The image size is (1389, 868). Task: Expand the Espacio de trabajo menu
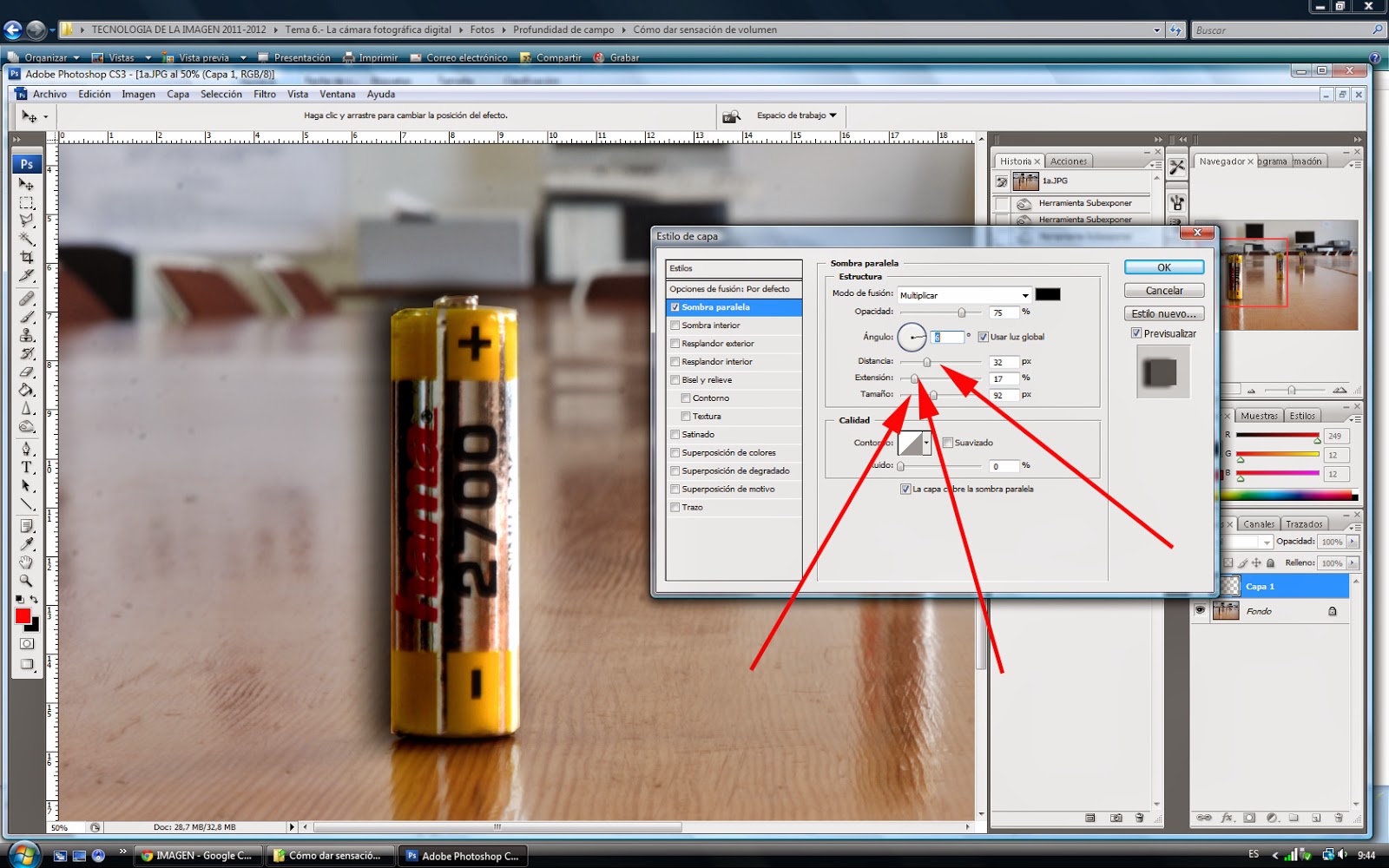[x=796, y=115]
